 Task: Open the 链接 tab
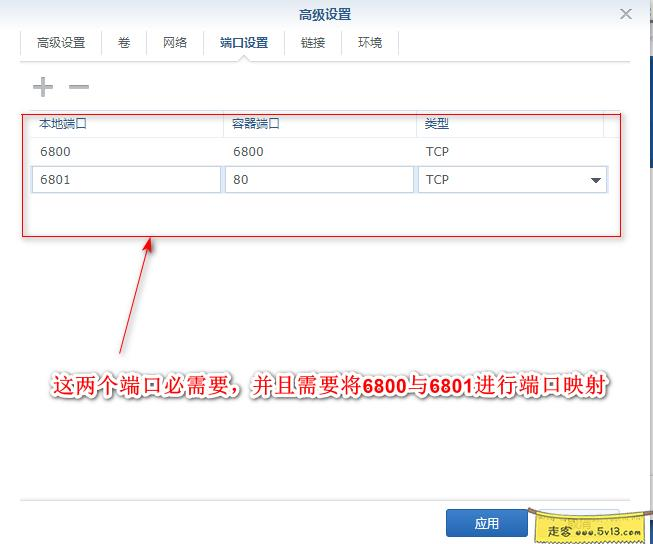313,42
